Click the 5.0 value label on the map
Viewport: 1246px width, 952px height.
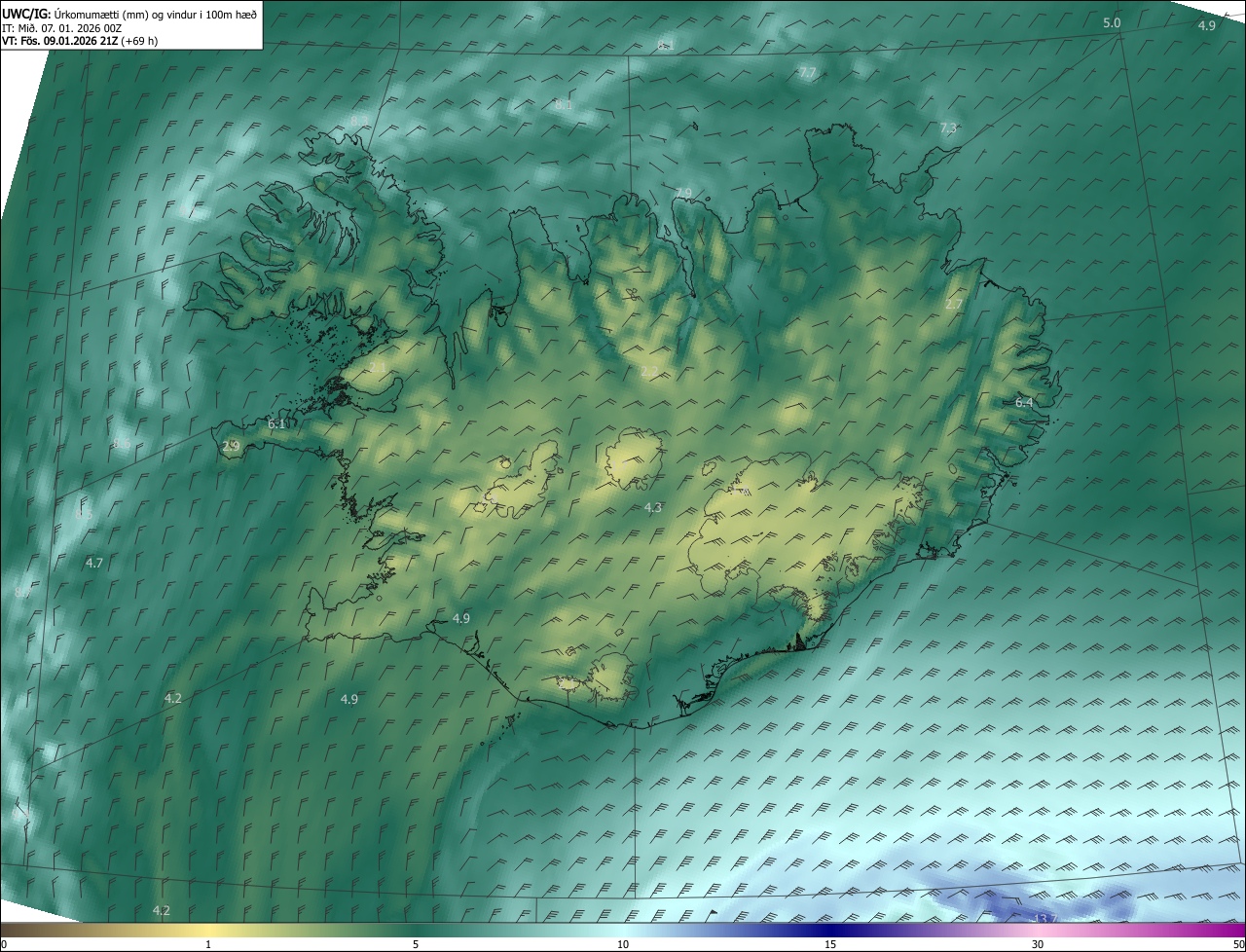(x=1112, y=22)
